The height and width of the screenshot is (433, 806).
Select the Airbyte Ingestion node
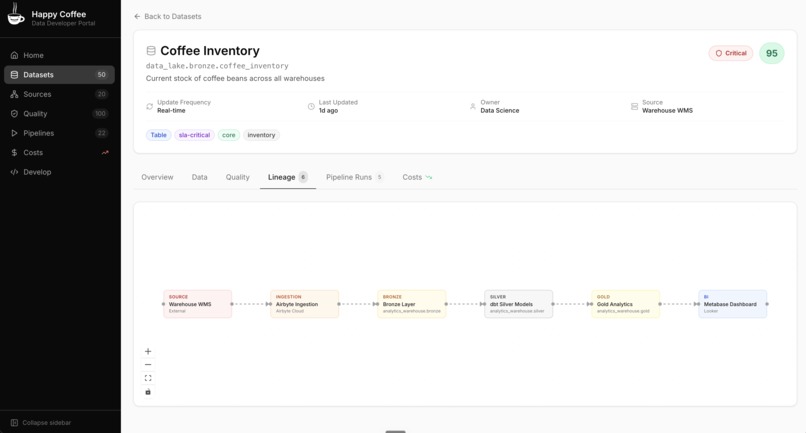pyautogui.click(x=304, y=304)
